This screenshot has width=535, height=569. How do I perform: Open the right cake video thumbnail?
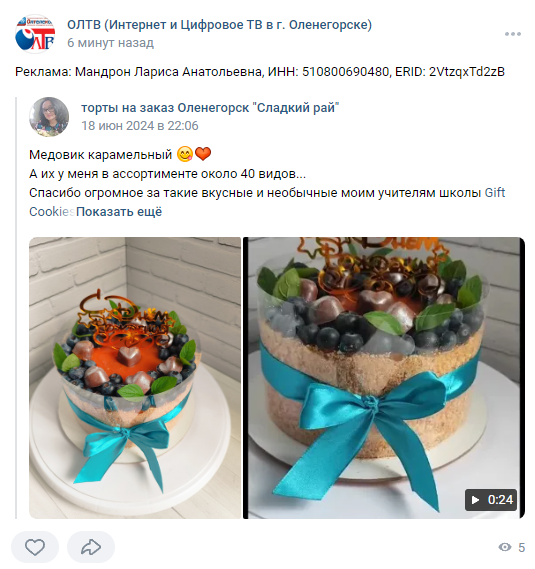click(x=384, y=378)
